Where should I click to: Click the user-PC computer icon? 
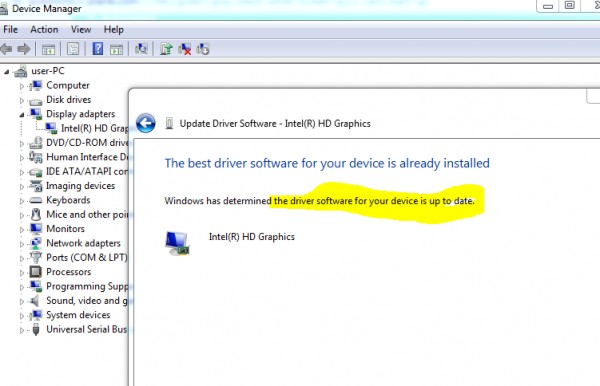[21, 71]
